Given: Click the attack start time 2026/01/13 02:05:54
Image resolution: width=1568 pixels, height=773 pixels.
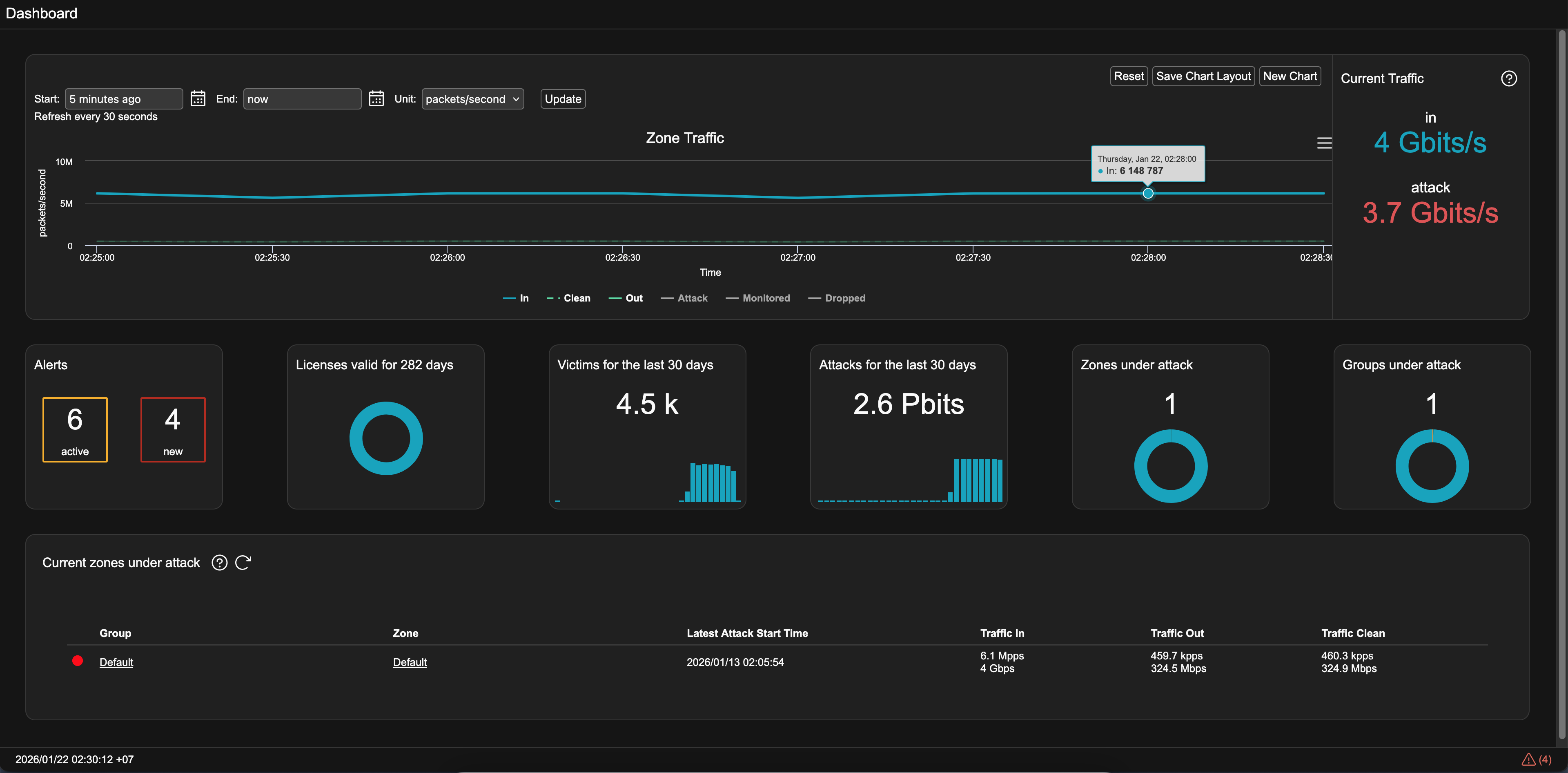Looking at the screenshot, I should pos(735,662).
